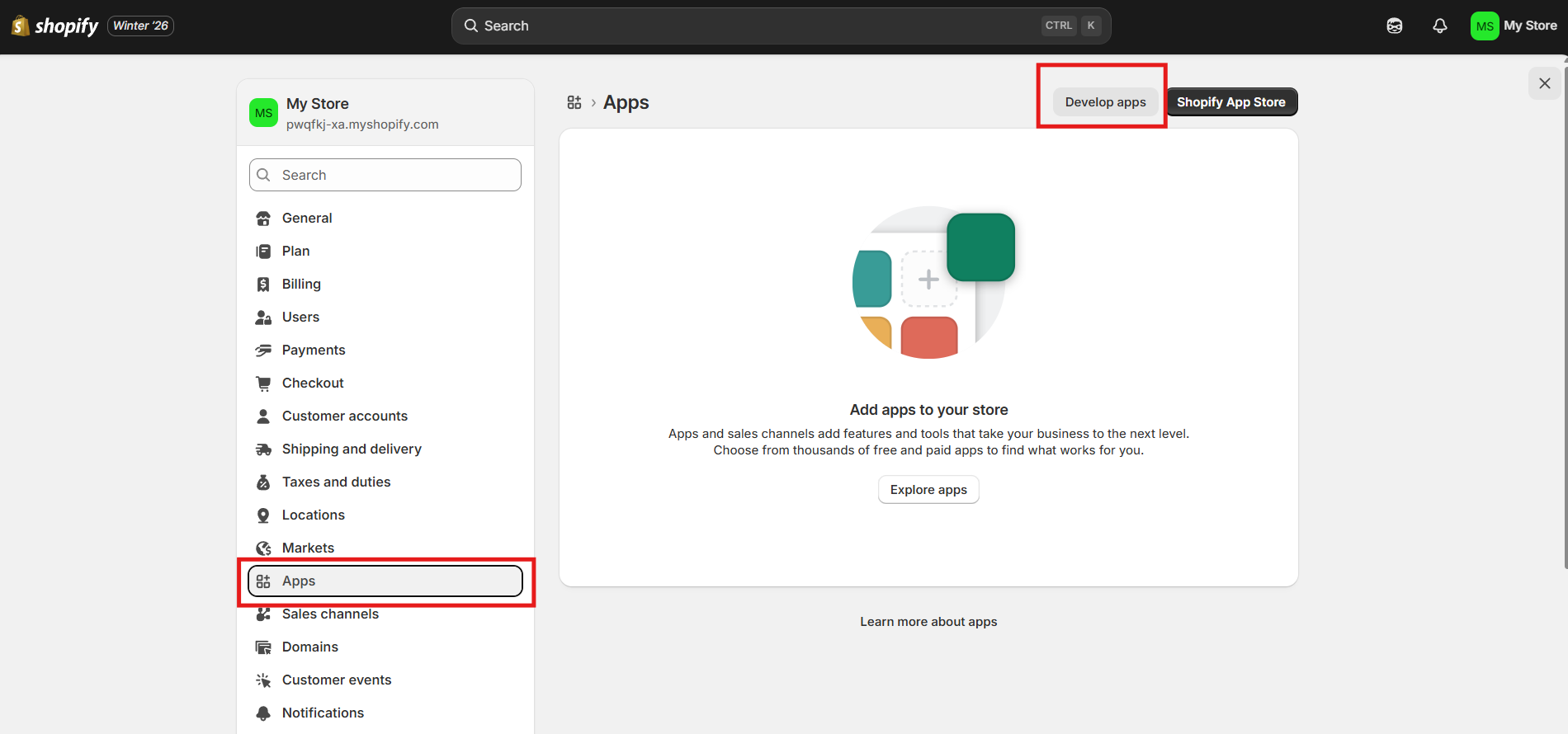Open Customer accounts settings
The height and width of the screenshot is (734, 1568).
tap(385, 416)
